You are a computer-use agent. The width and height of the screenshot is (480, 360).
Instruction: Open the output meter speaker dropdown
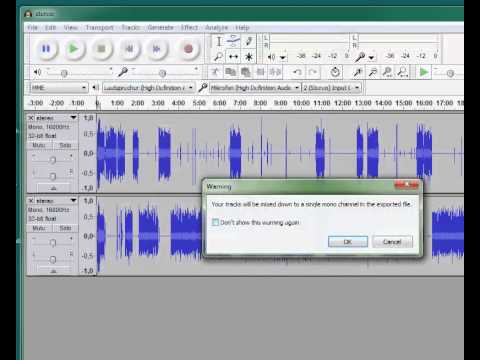tap(283, 58)
